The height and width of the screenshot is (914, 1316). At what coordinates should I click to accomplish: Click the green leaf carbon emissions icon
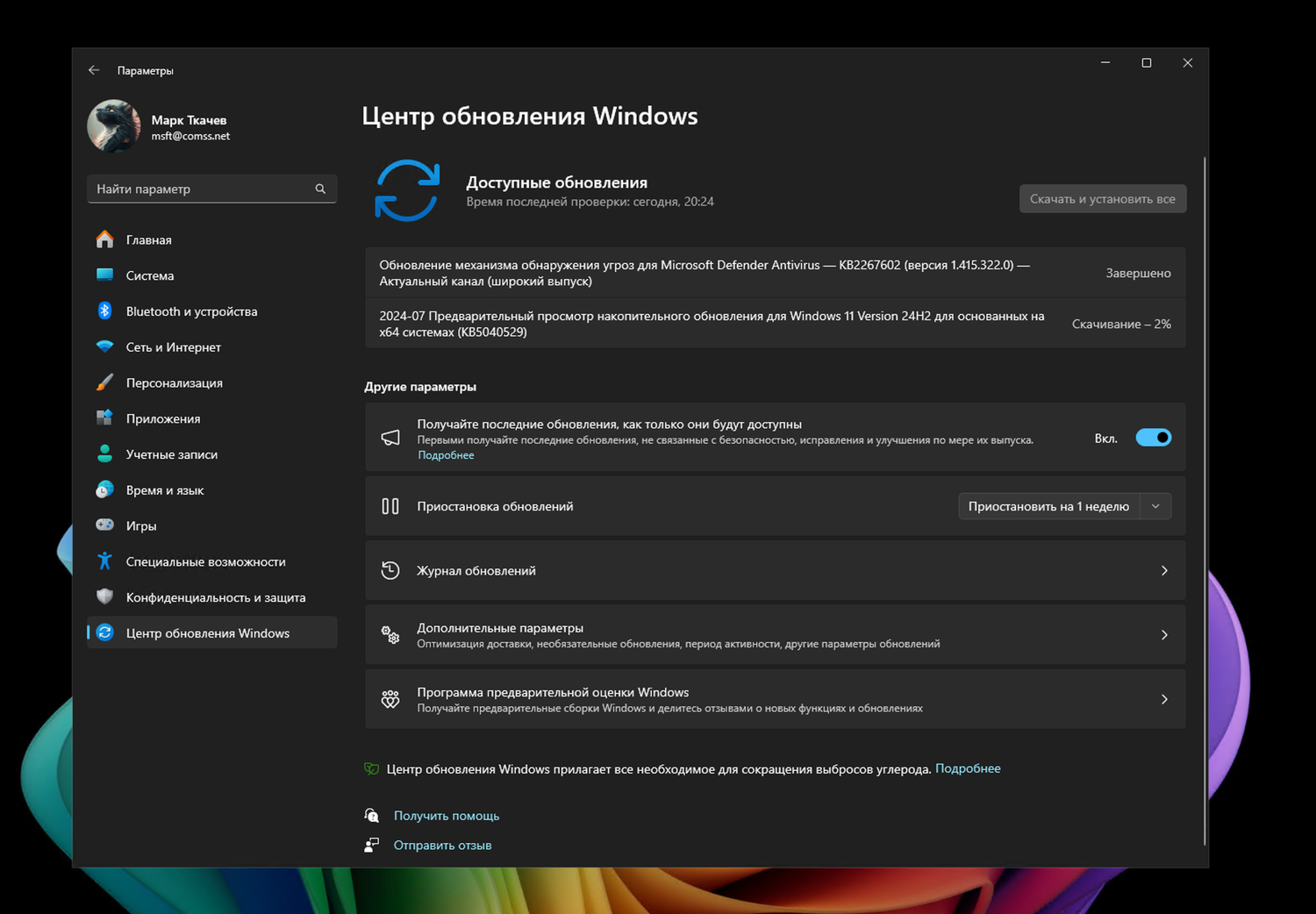pyautogui.click(x=372, y=769)
